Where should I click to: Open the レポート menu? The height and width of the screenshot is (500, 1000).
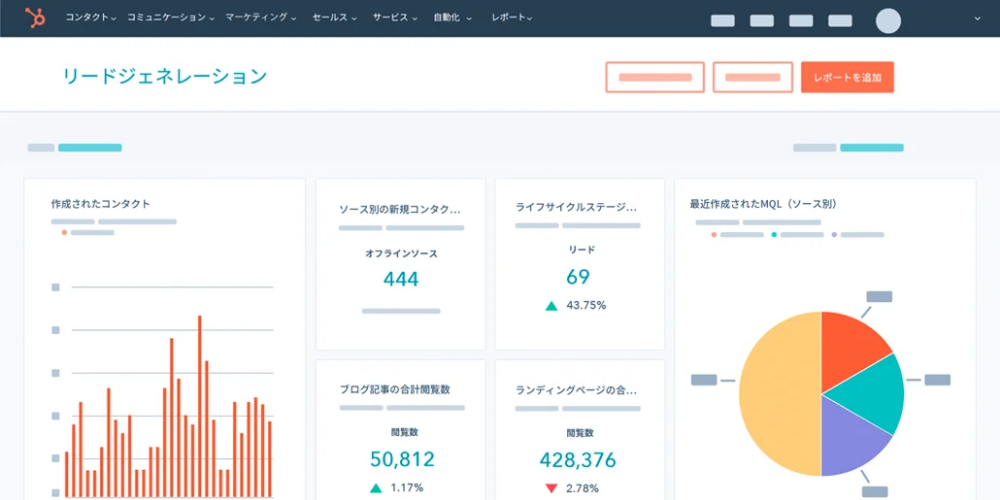click(x=511, y=18)
